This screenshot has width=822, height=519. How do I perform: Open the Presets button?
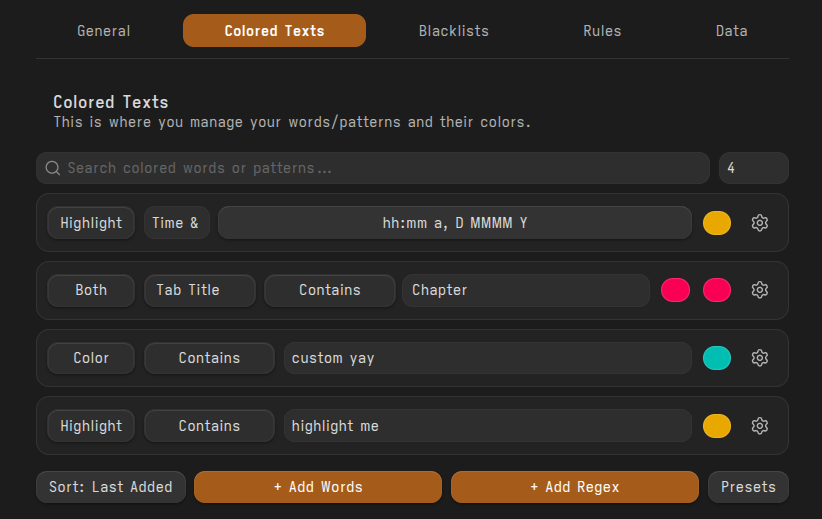click(748, 487)
